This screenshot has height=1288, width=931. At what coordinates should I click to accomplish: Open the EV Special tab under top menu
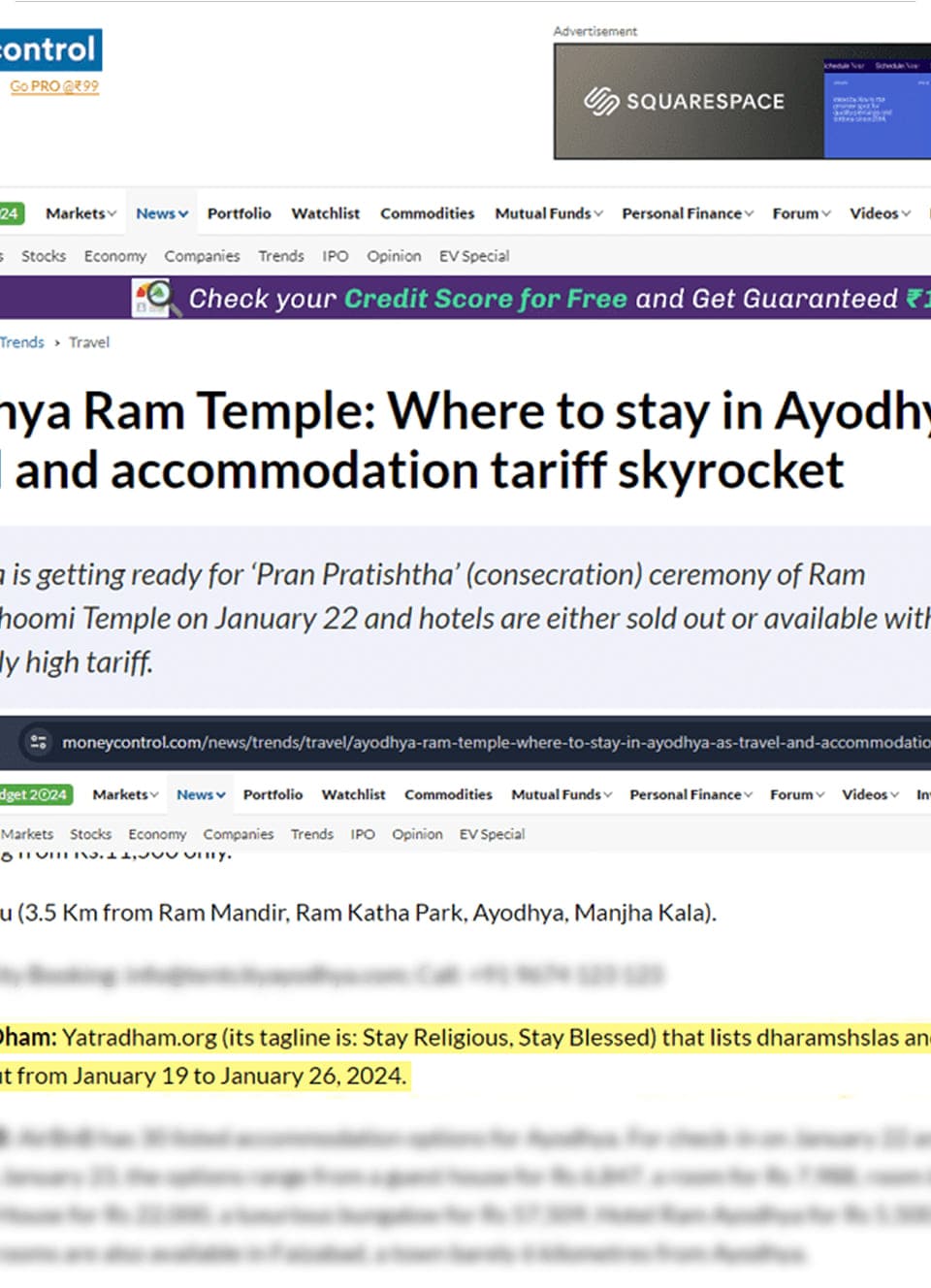pos(473,256)
